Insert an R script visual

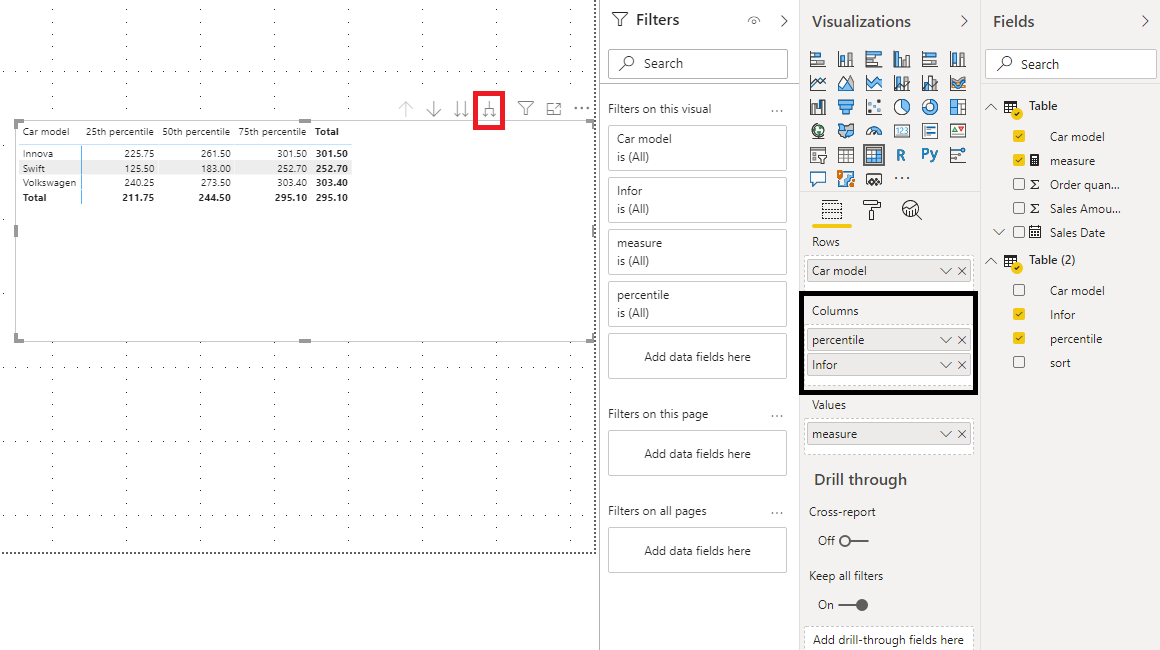(x=900, y=155)
